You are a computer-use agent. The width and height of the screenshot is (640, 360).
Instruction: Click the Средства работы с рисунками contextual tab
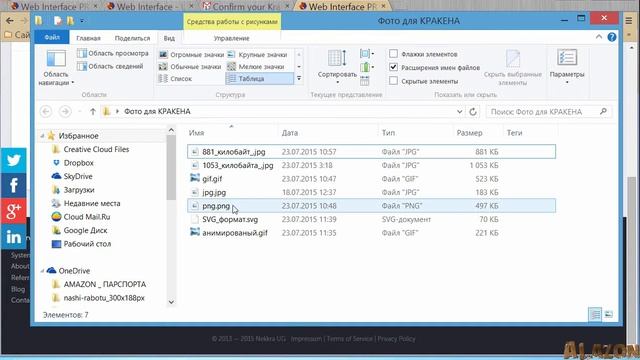click(232, 22)
